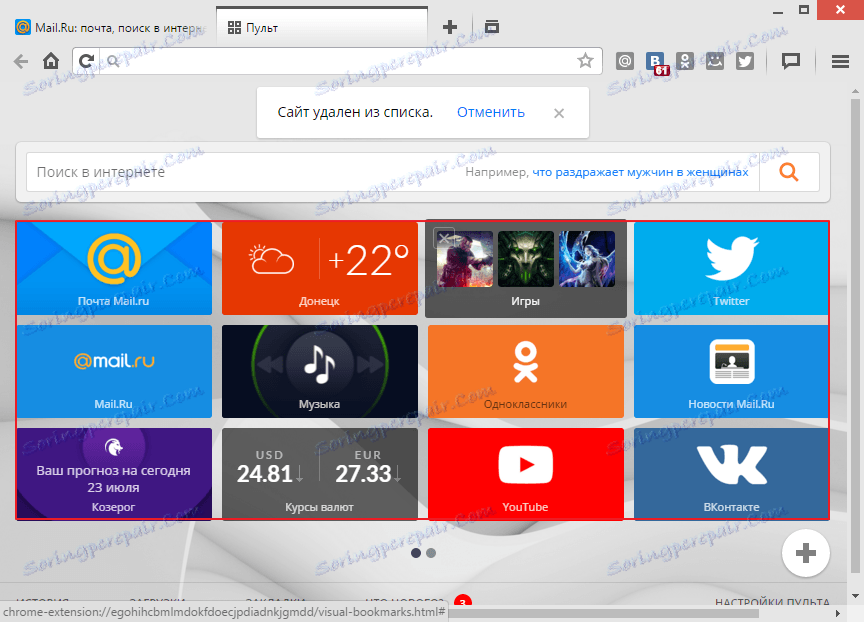Image resolution: width=864 pixels, height=622 pixels.
Task: Select the green alien game thumbnail
Action: pyautogui.click(x=526, y=259)
